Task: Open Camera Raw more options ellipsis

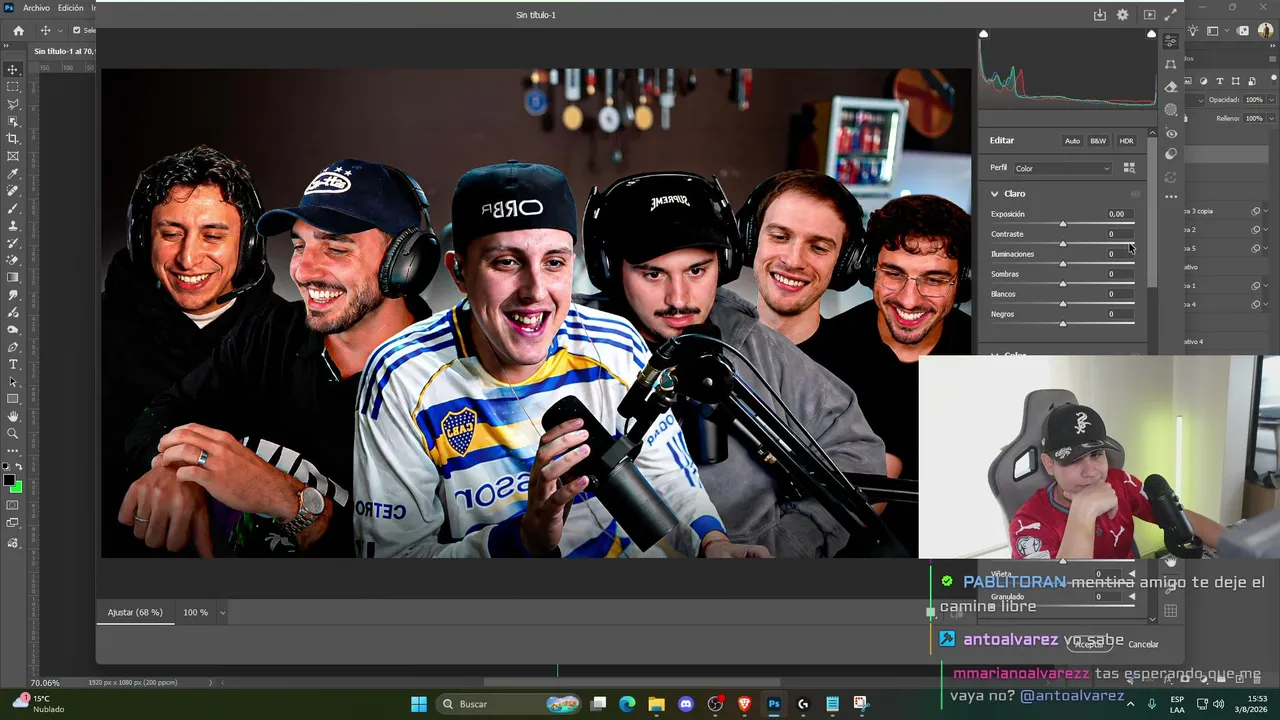Action: click(1171, 196)
